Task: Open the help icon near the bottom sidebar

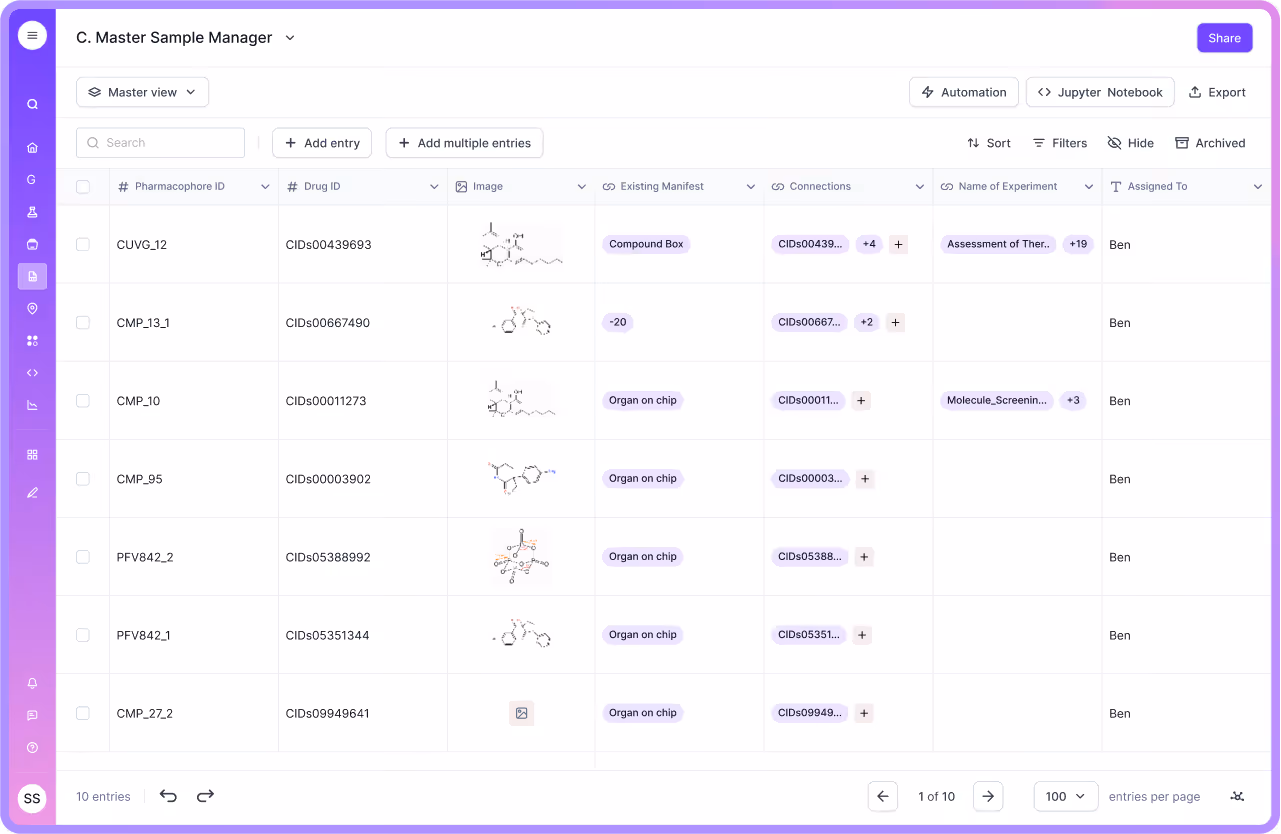Action: pos(32,747)
